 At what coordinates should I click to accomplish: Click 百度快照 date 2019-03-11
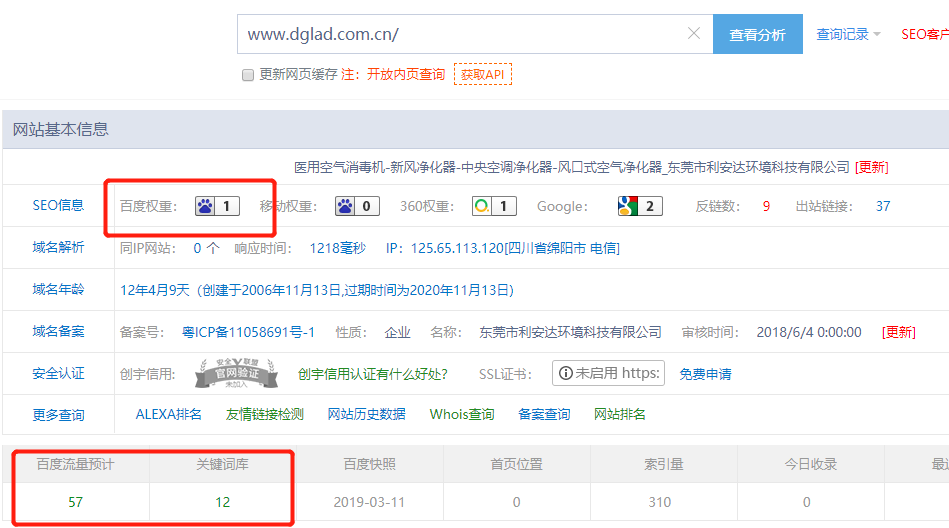[x=369, y=502]
